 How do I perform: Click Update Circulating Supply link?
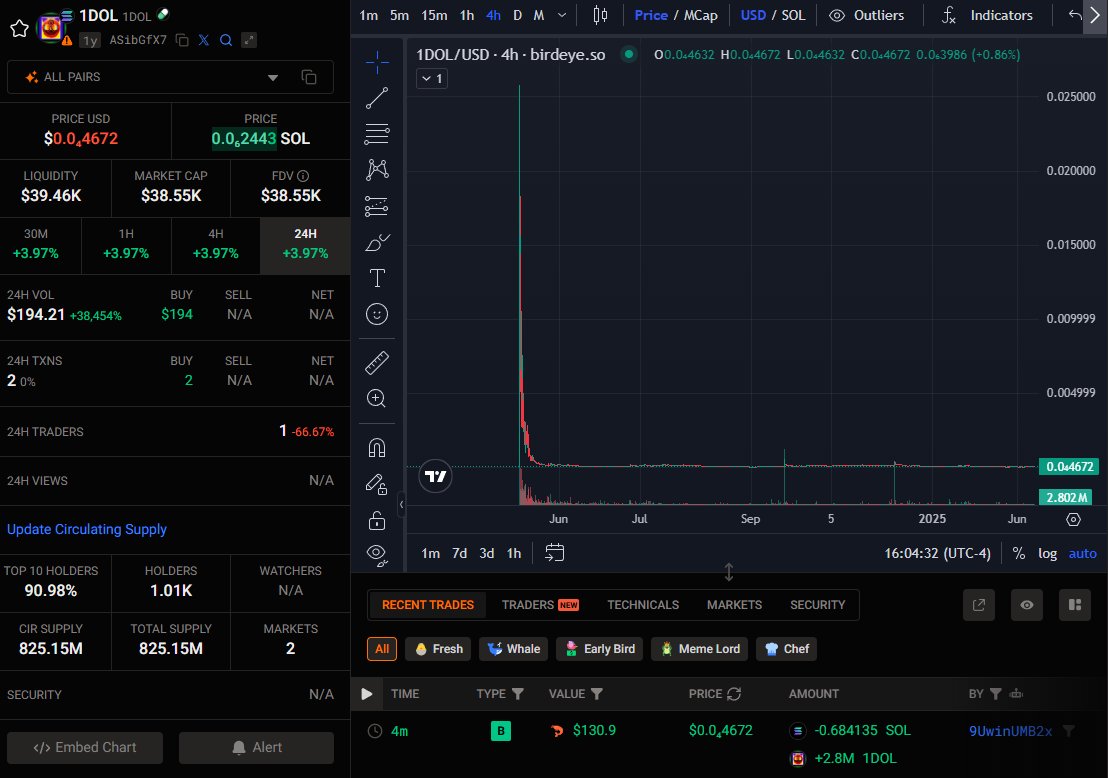[87, 529]
